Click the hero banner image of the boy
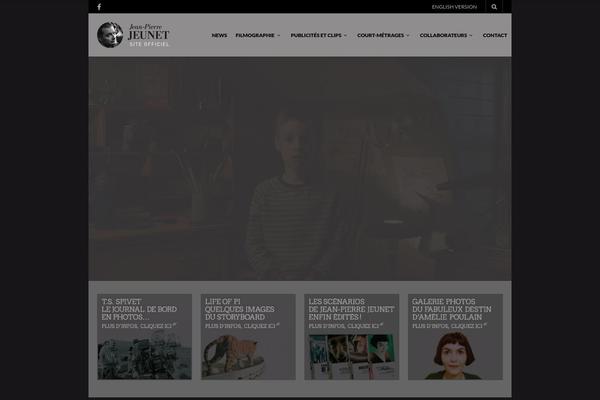The width and height of the screenshot is (600, 400). tap(300, 169)
